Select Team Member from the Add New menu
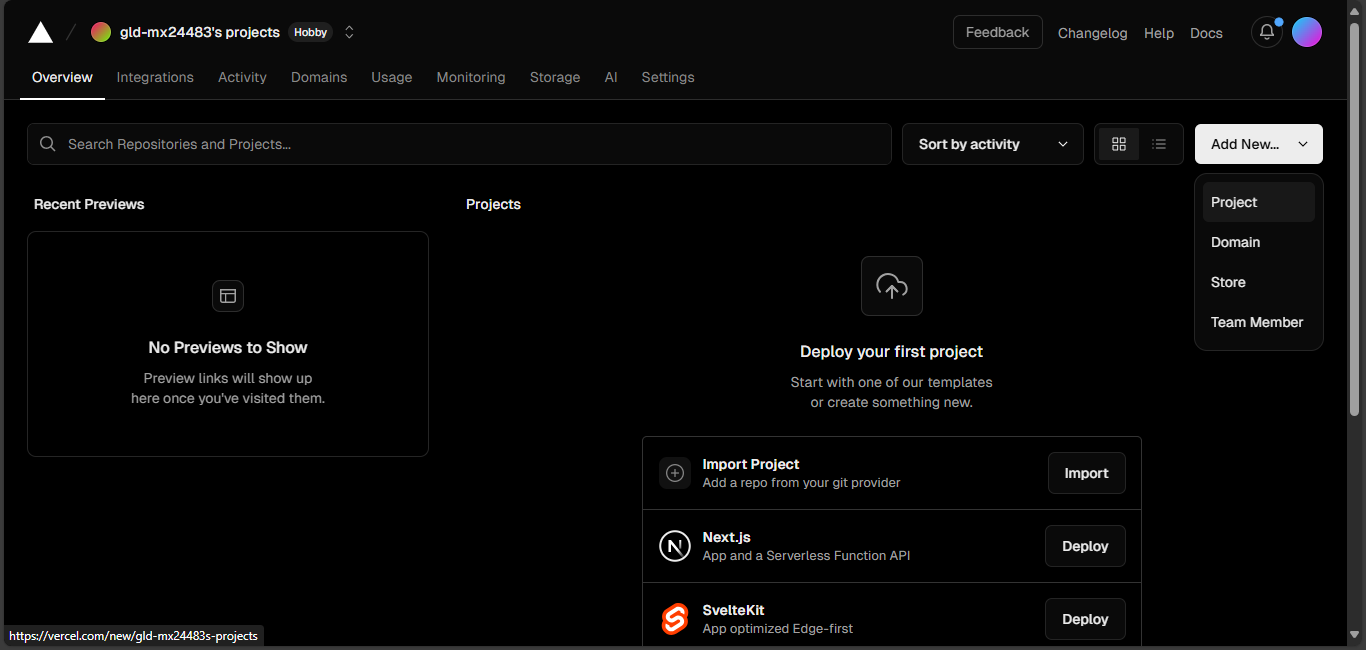Viewport: 1366px width, 650px height. point(1256,322)
